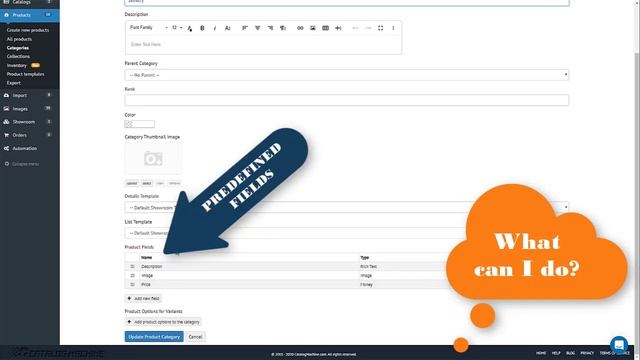Align description text right
This screenshot has width=640, height=360.
(x=270, y=28)
